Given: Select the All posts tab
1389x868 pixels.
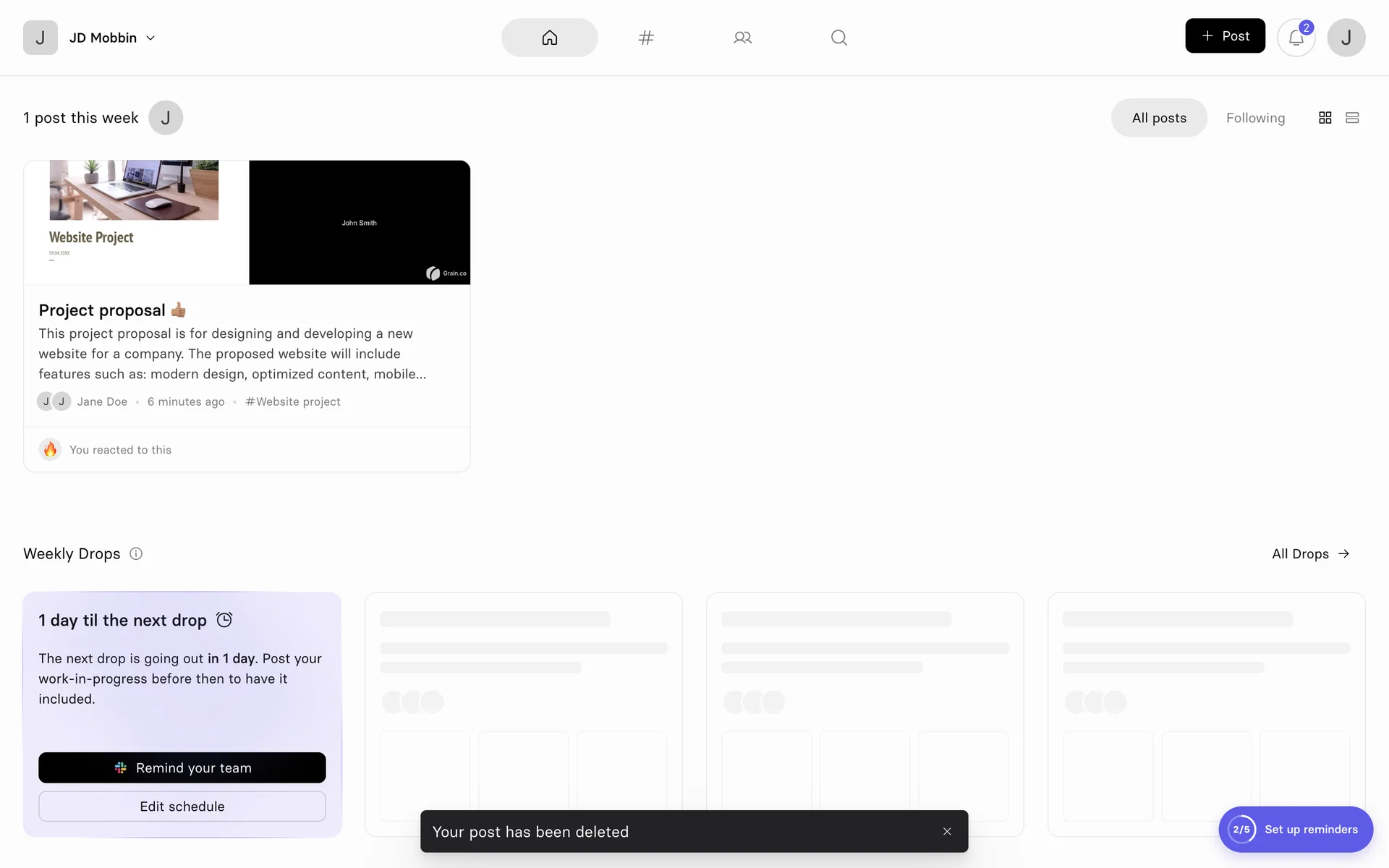Looking at the screenshot, I should [1158, 118].
